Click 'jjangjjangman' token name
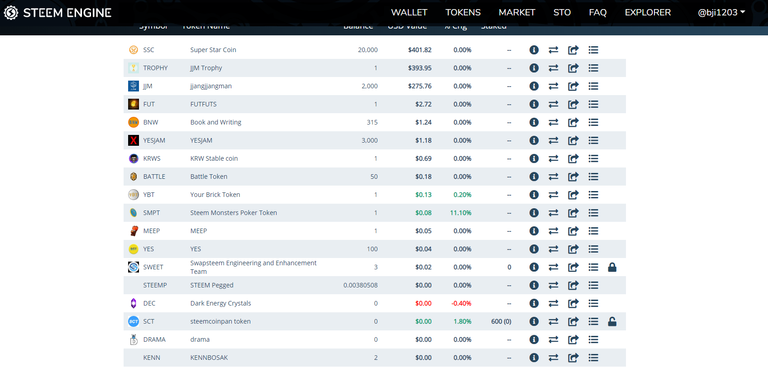 tap(211, 86)
